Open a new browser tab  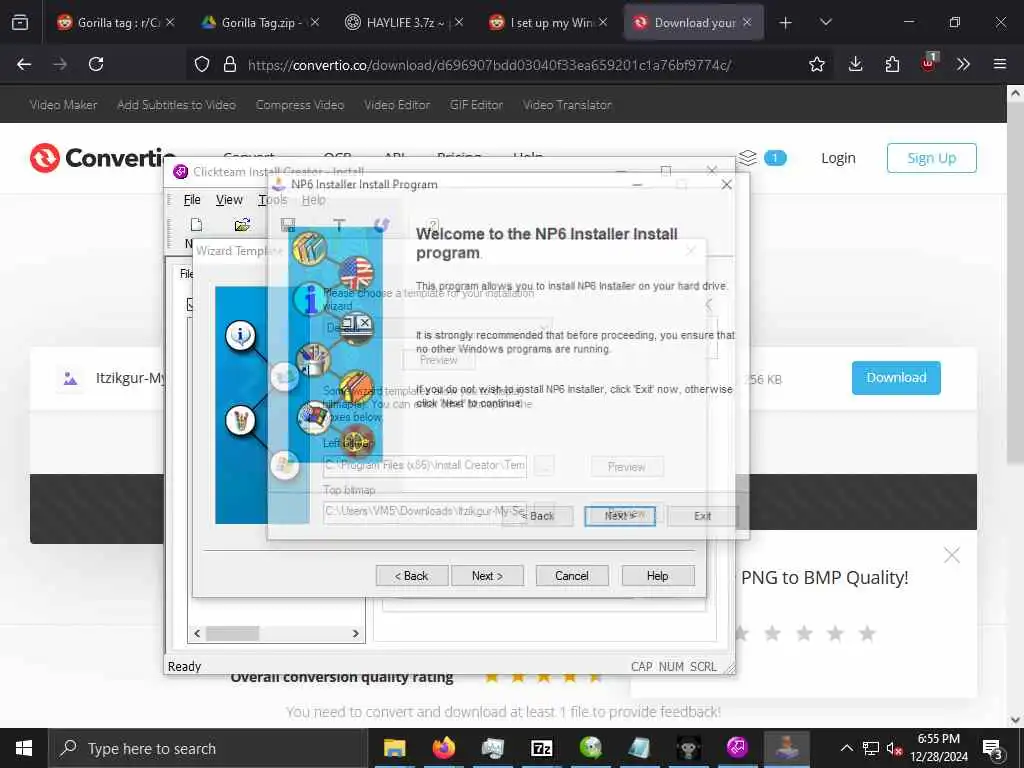786,23
